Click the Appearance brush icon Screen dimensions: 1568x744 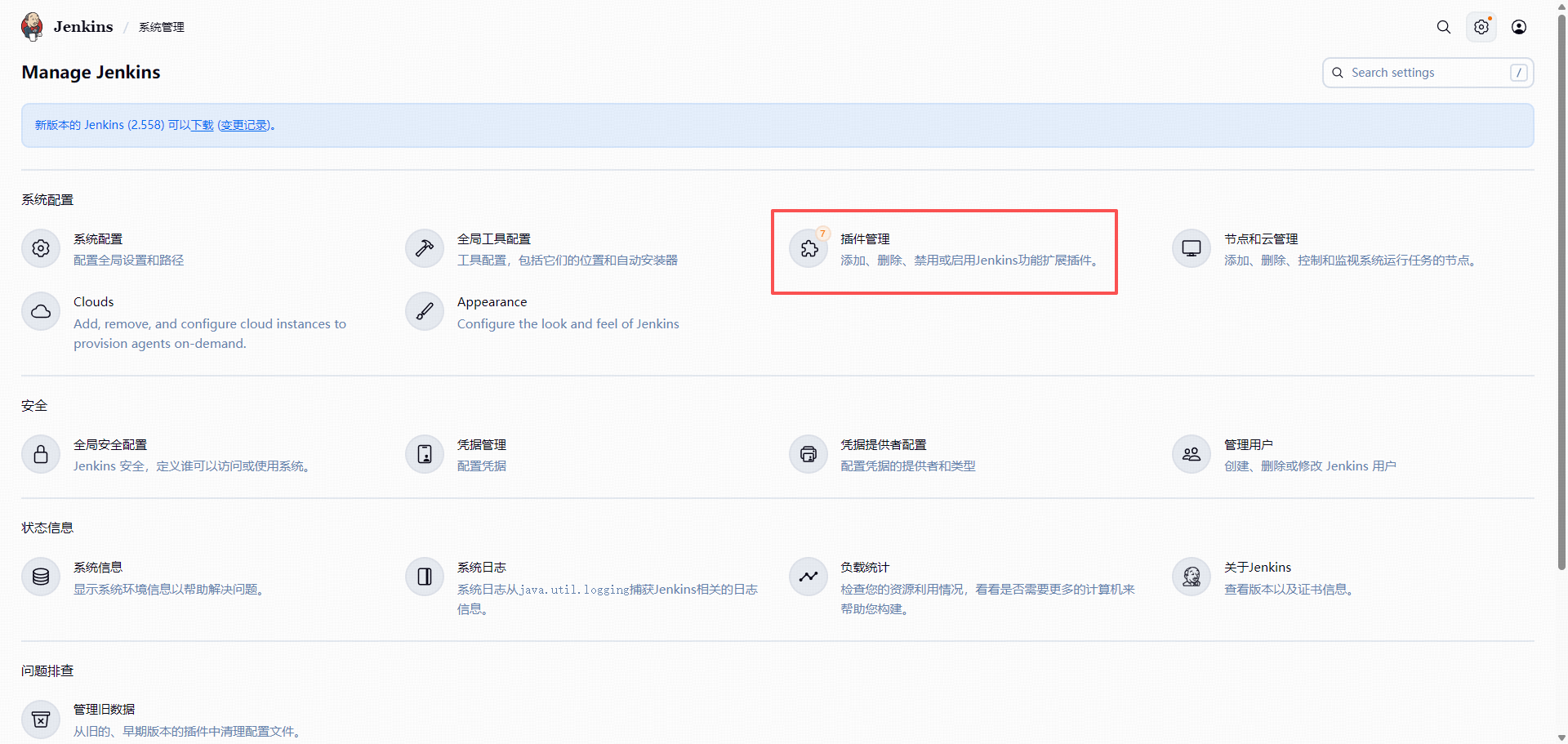(425, 311)
